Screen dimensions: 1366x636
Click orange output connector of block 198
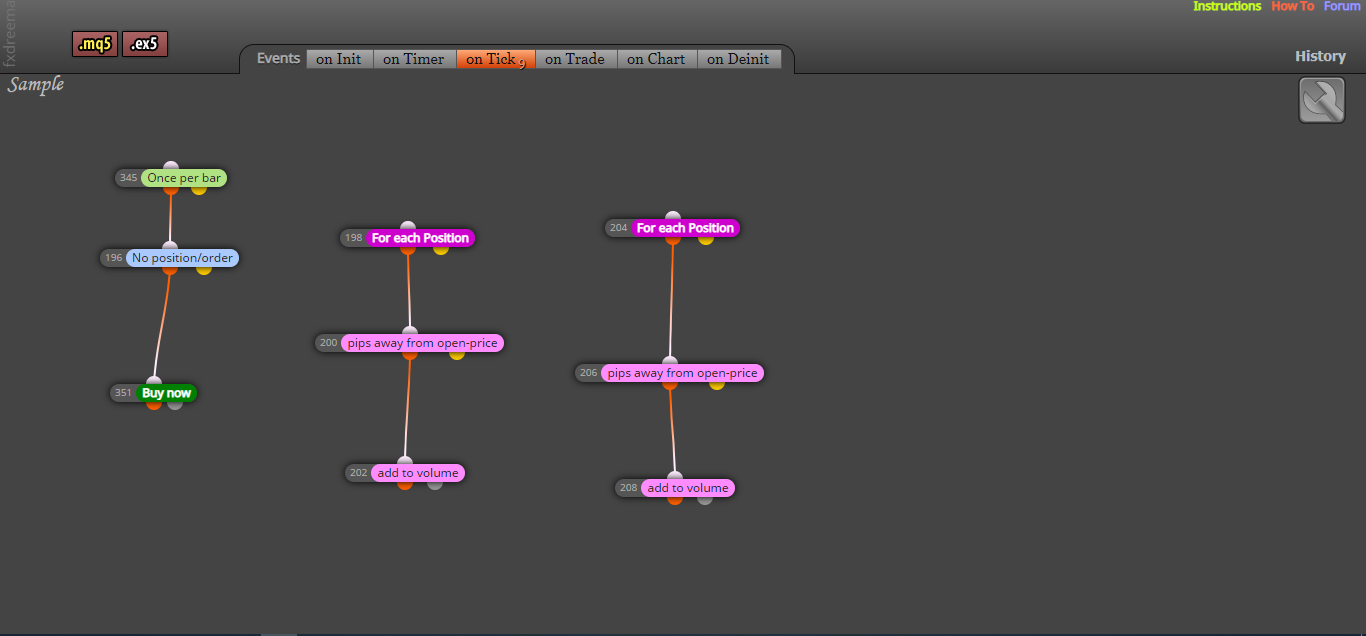(x=408, y=248)
